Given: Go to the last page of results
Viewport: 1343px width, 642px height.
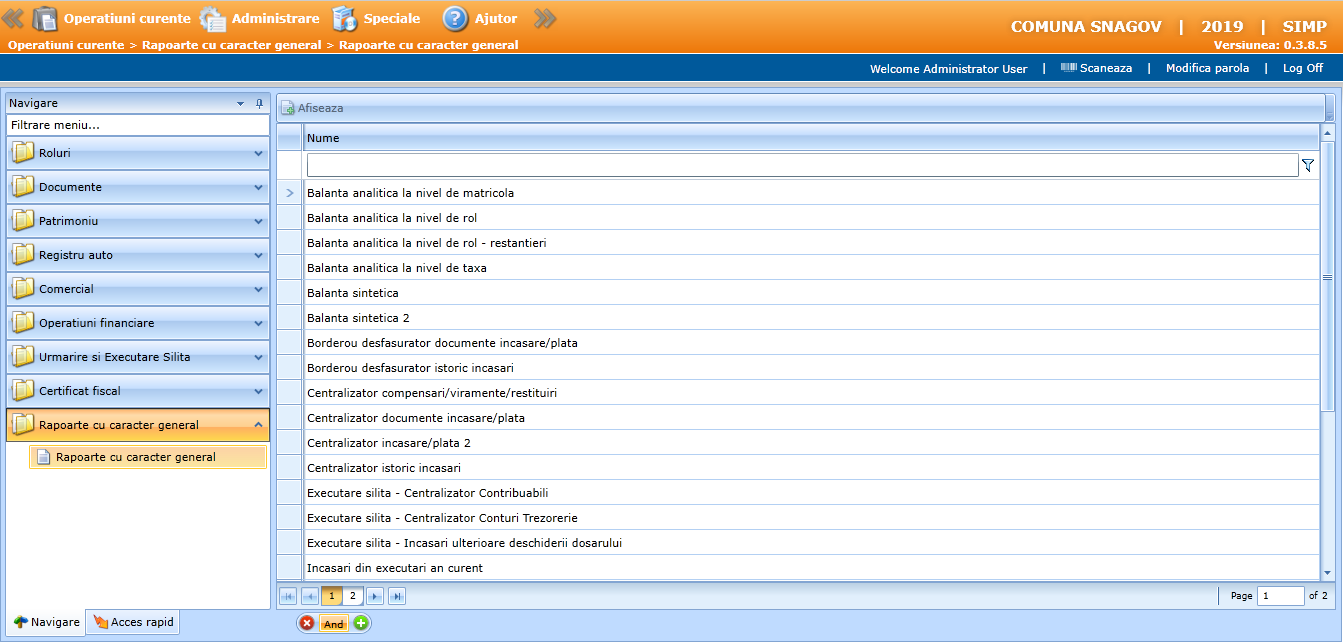Looking at the screenshot, I should pos(397,596).
